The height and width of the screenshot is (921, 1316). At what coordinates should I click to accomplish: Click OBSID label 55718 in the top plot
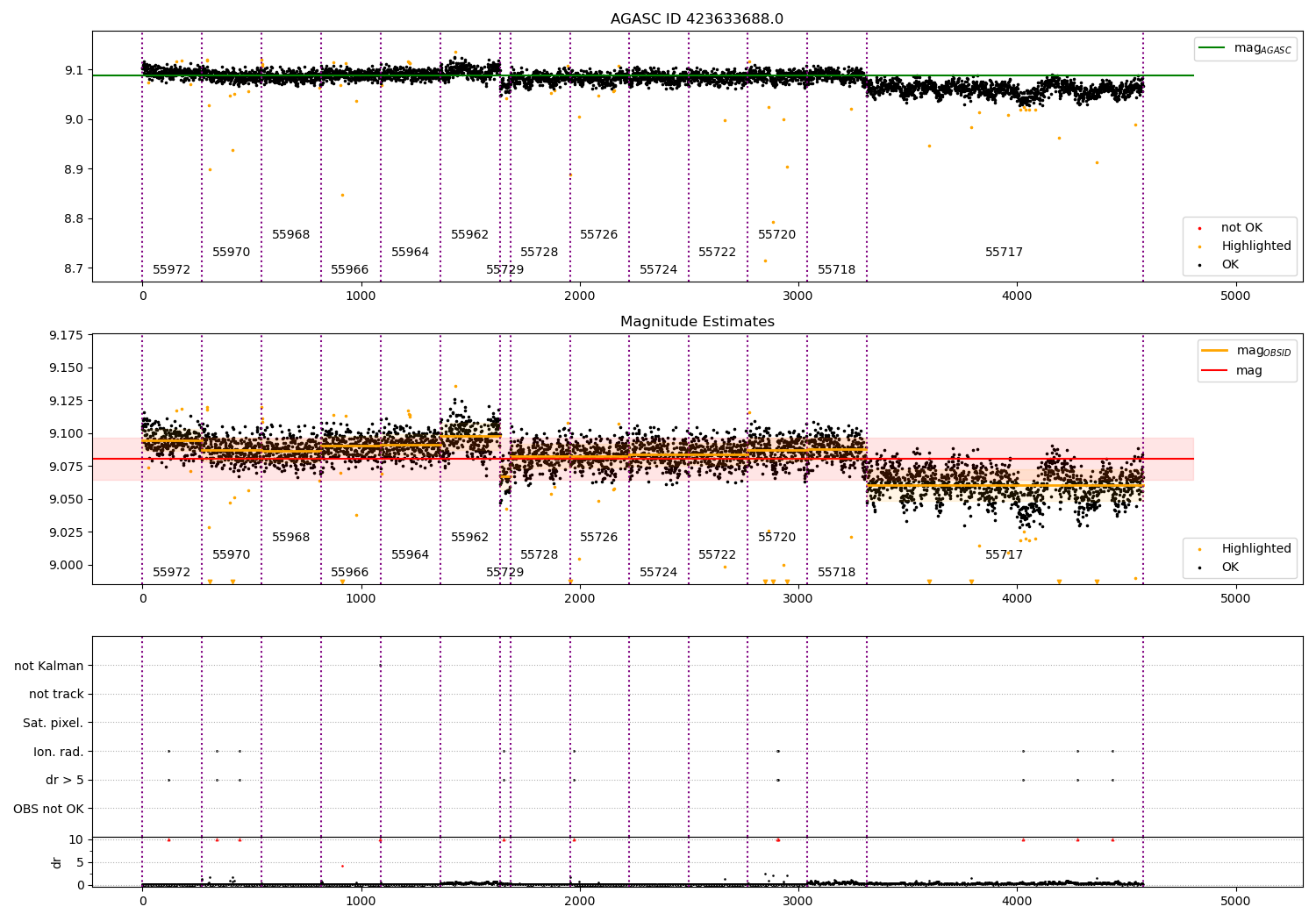click(837, 270)
